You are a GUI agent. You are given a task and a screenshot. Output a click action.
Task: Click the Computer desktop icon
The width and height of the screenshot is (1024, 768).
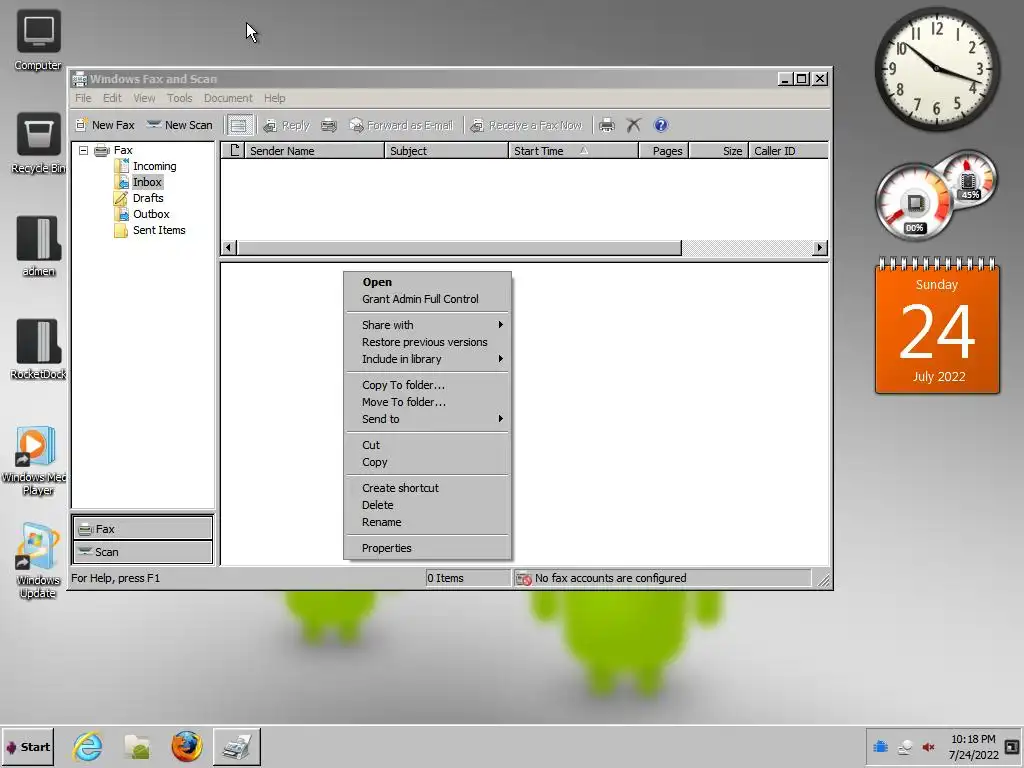point(38,40)
